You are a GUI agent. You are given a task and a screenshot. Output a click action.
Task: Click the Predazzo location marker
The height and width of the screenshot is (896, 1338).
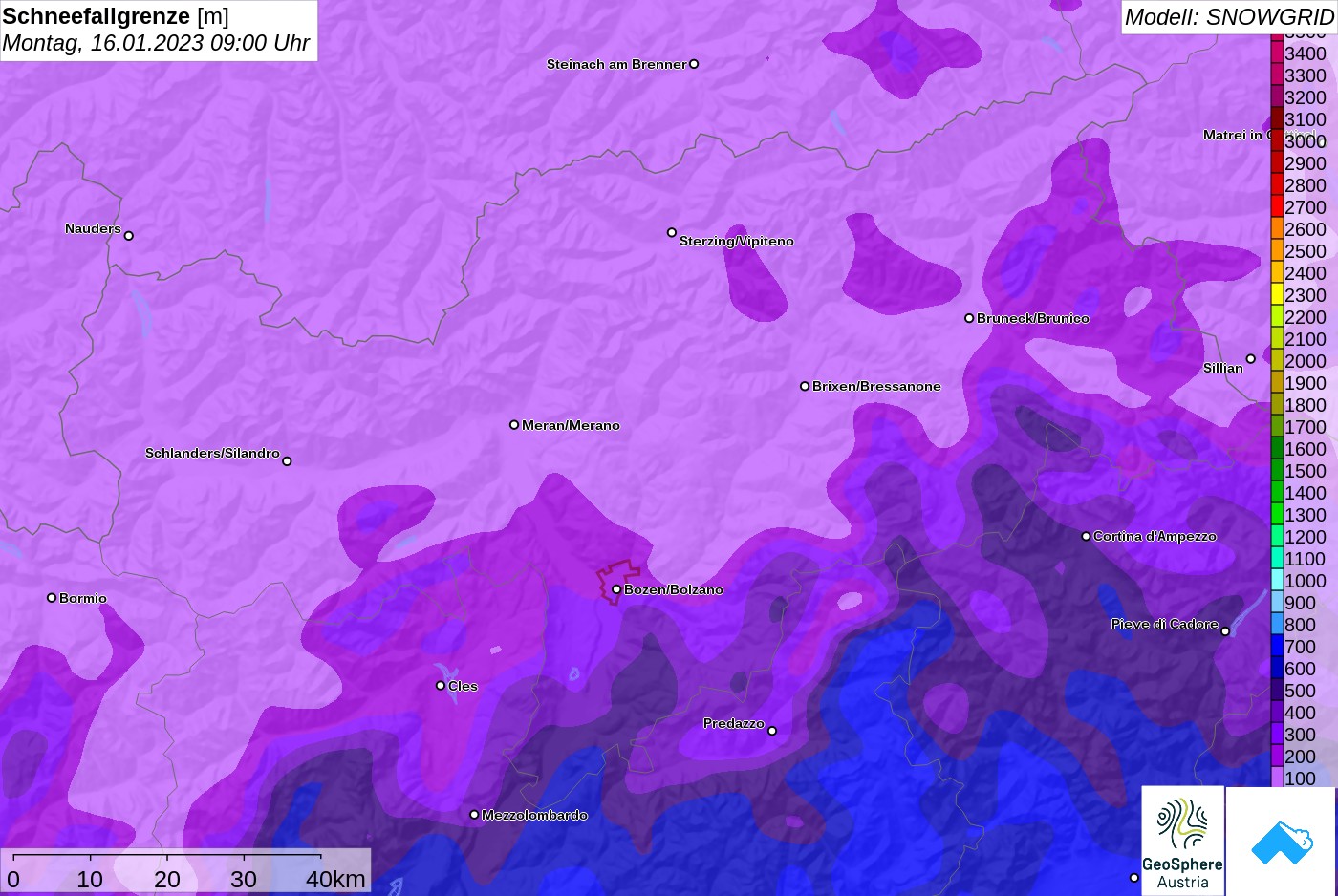coord(772,731)
